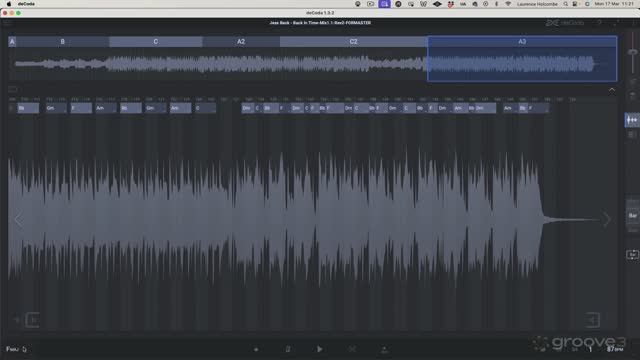Open the Apple menu
Viewport: 640px width, 360px height.
[9, 4]
